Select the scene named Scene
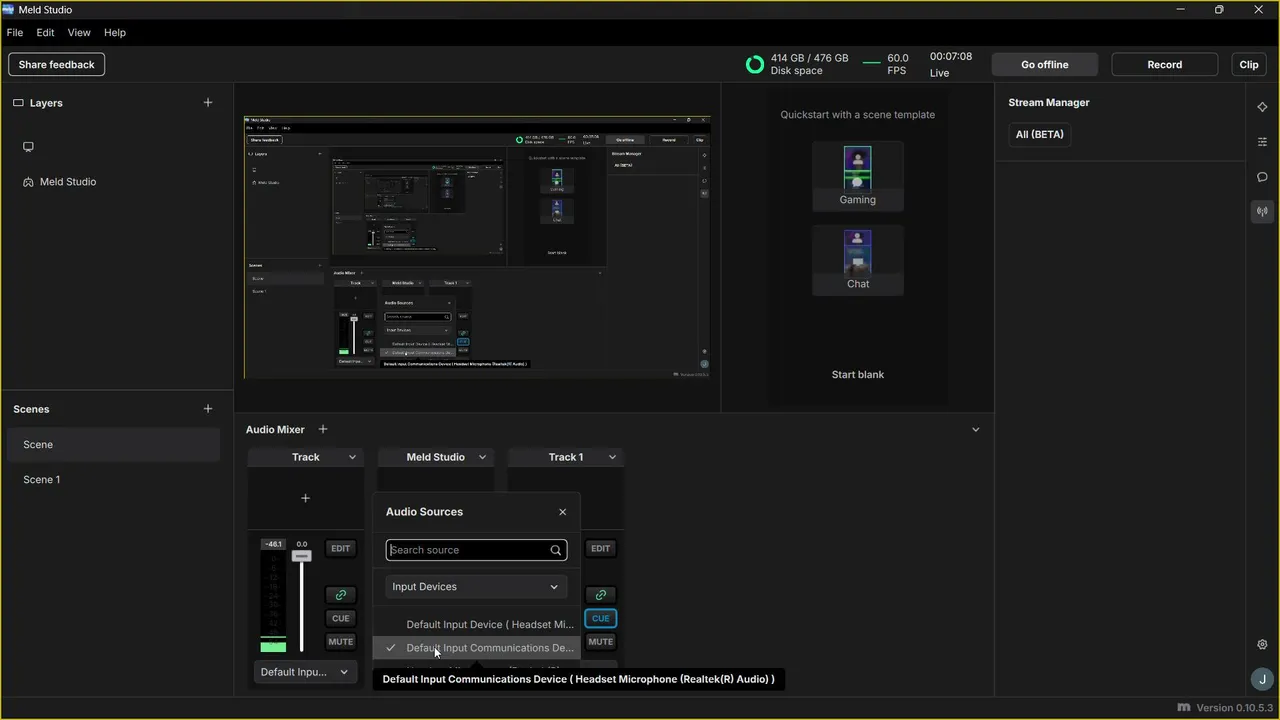 113,445
